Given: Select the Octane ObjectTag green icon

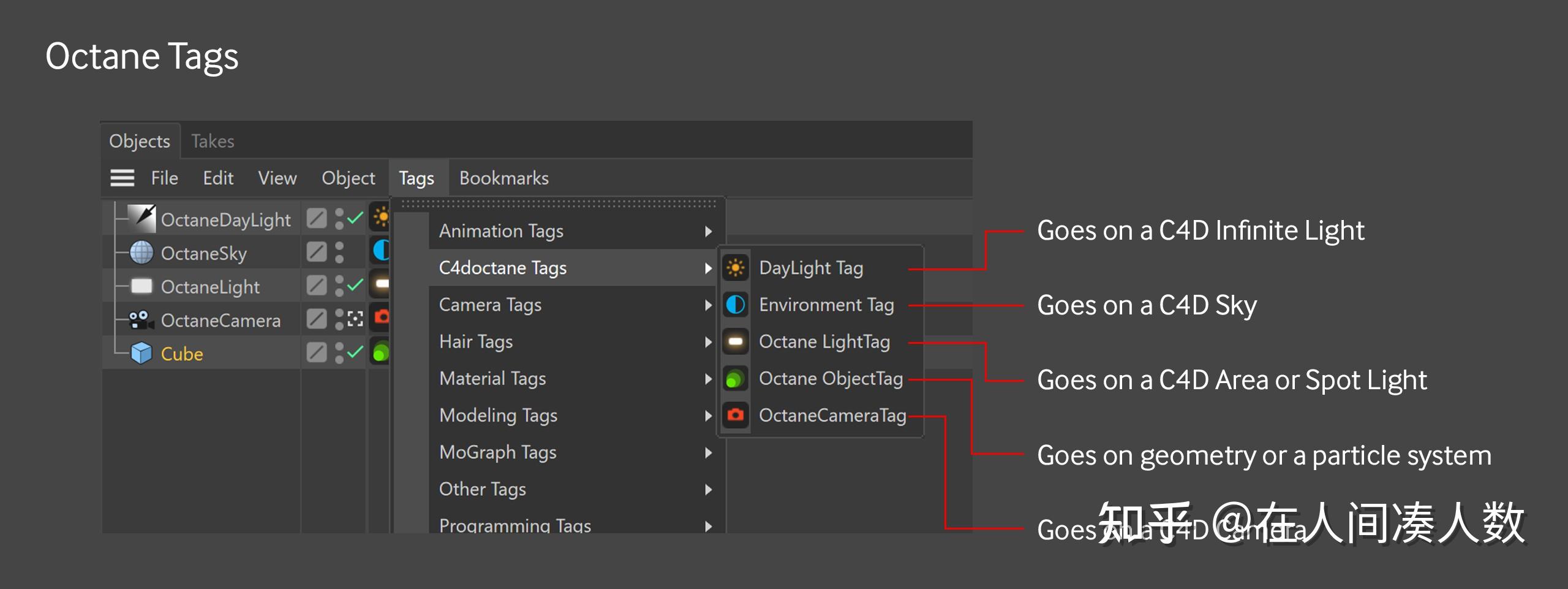Looking at the screenshot, I should [735, 379].
